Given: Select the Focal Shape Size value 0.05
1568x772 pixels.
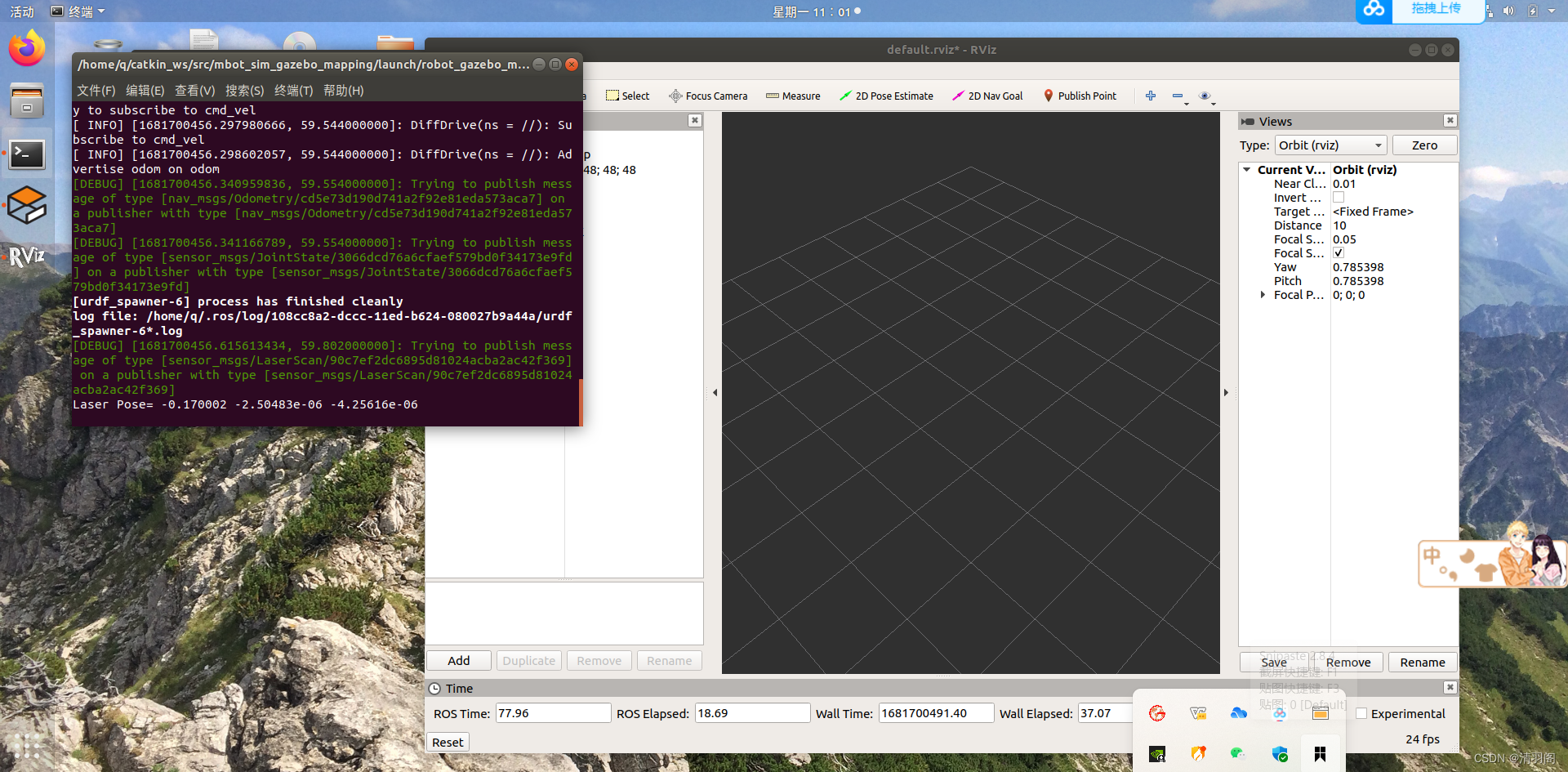Looking at the screenshot, I should click(x=1344, y=239).
